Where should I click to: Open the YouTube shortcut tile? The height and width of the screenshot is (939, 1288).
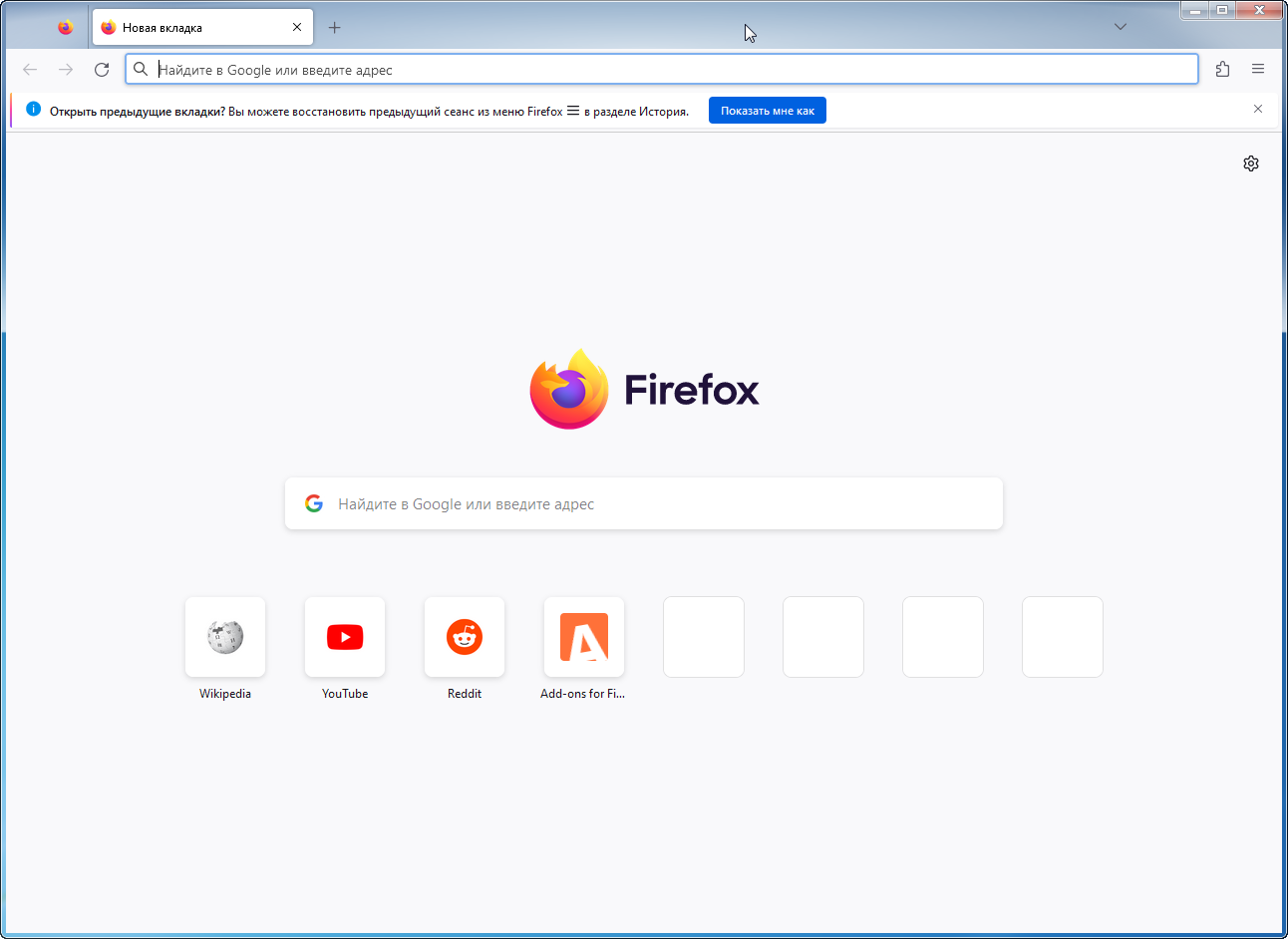point(345,637)
